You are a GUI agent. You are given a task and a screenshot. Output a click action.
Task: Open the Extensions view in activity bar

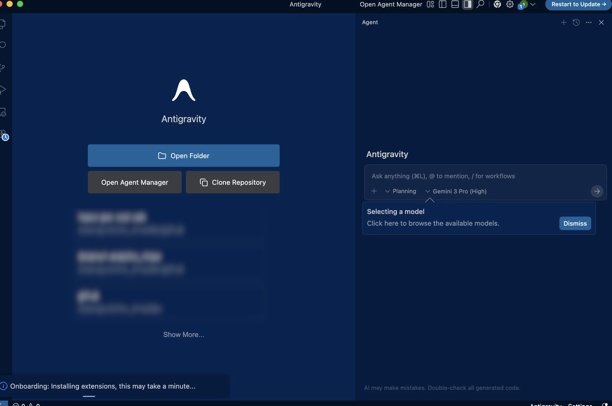[x=3, y=113]
